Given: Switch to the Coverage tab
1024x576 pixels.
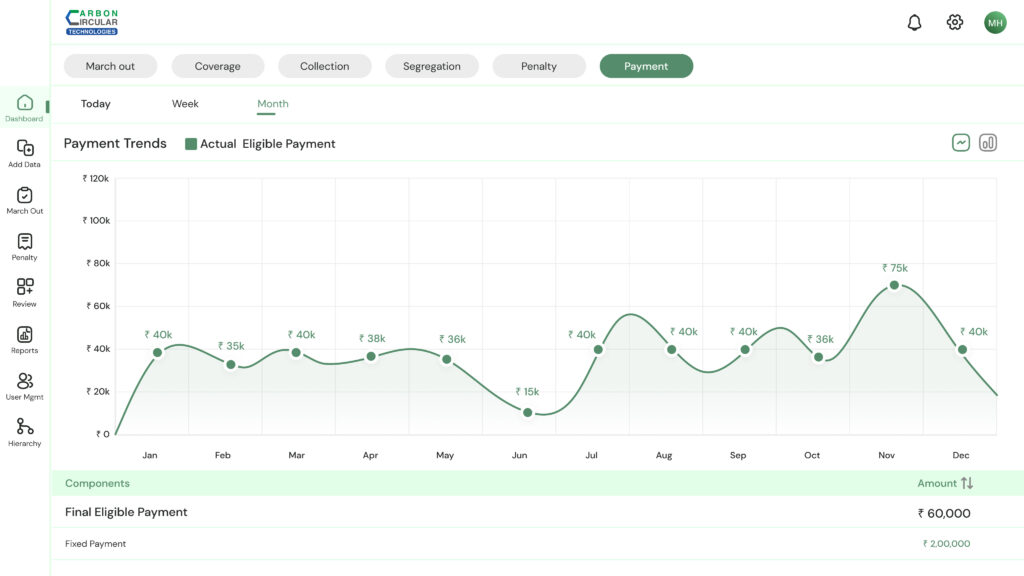Looking at the screenshot, I should coord(217,65).
